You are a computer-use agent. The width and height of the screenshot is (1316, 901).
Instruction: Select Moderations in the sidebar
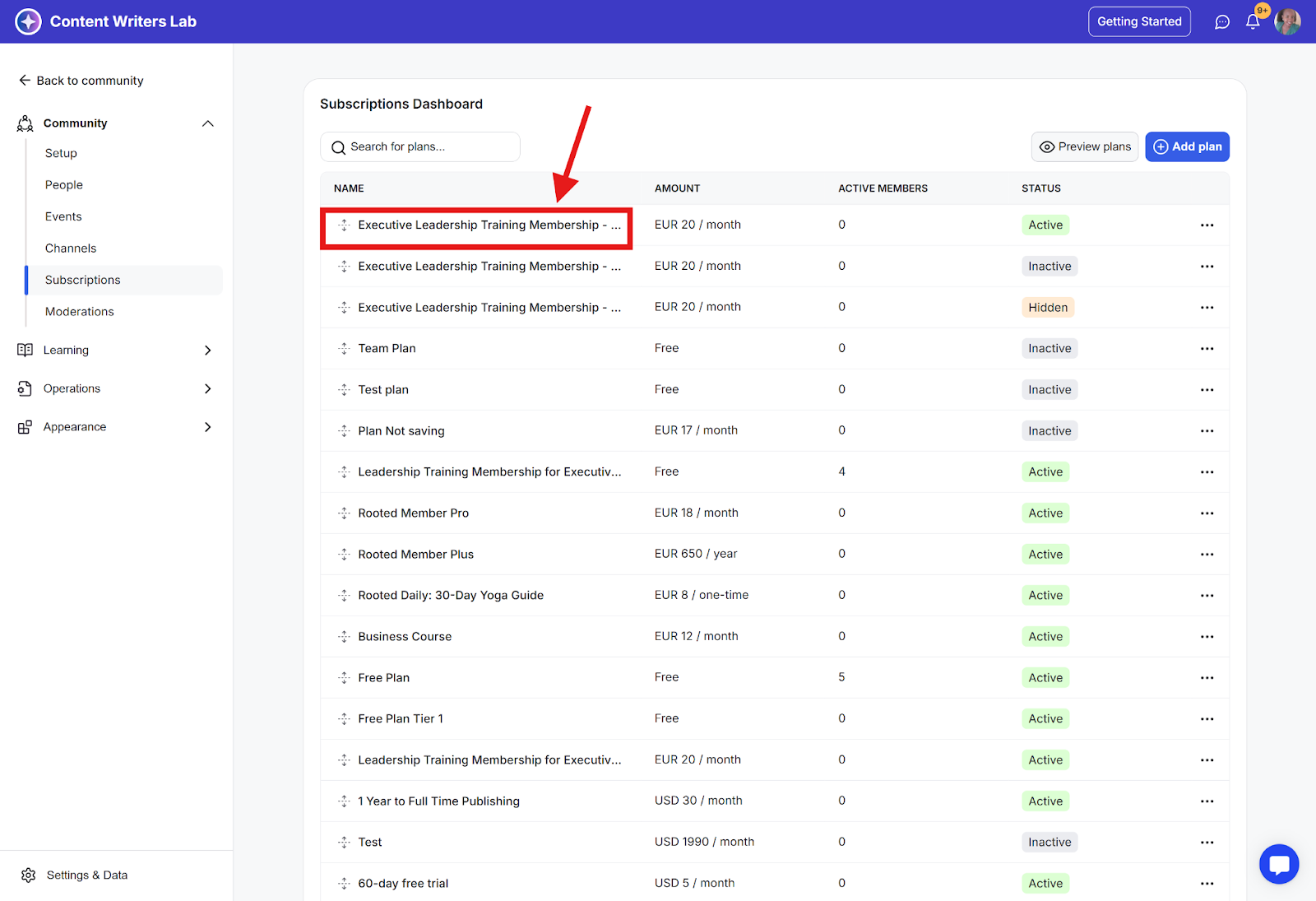[80, 312]
